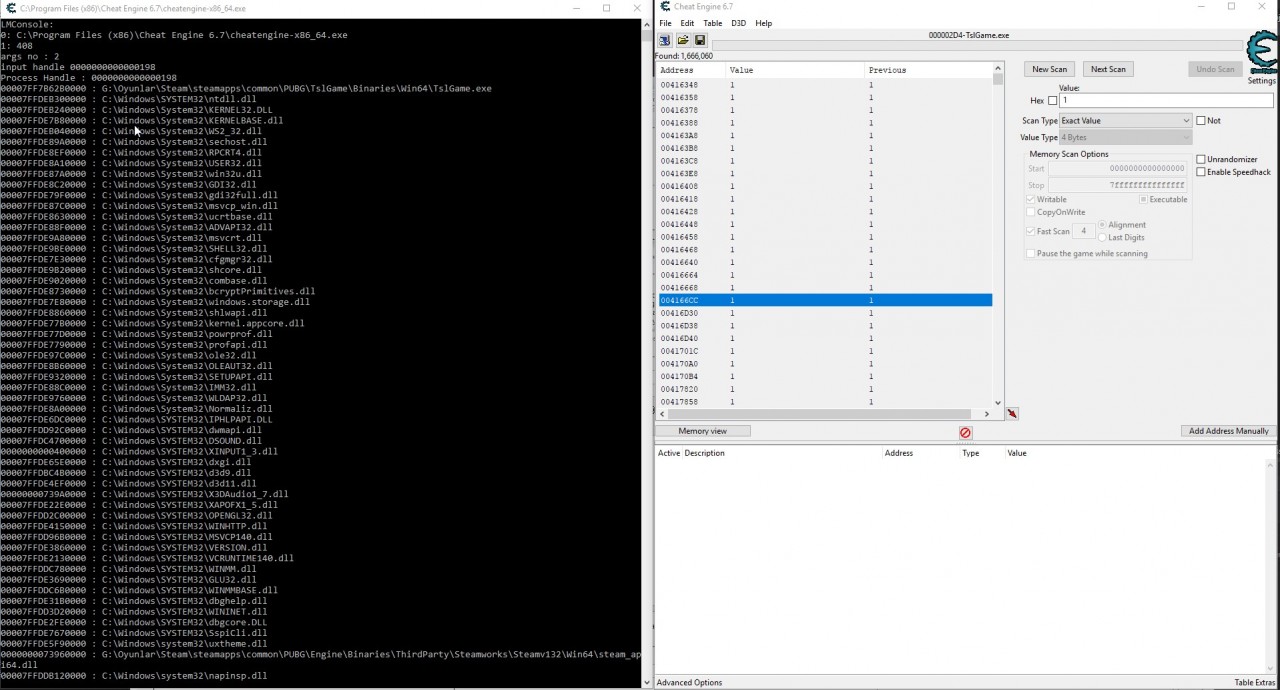Image resolution: width=1280 pixels, height=690 pixels.
Task: Enable the Not checkbox
Action: [x=1201, y=121]
